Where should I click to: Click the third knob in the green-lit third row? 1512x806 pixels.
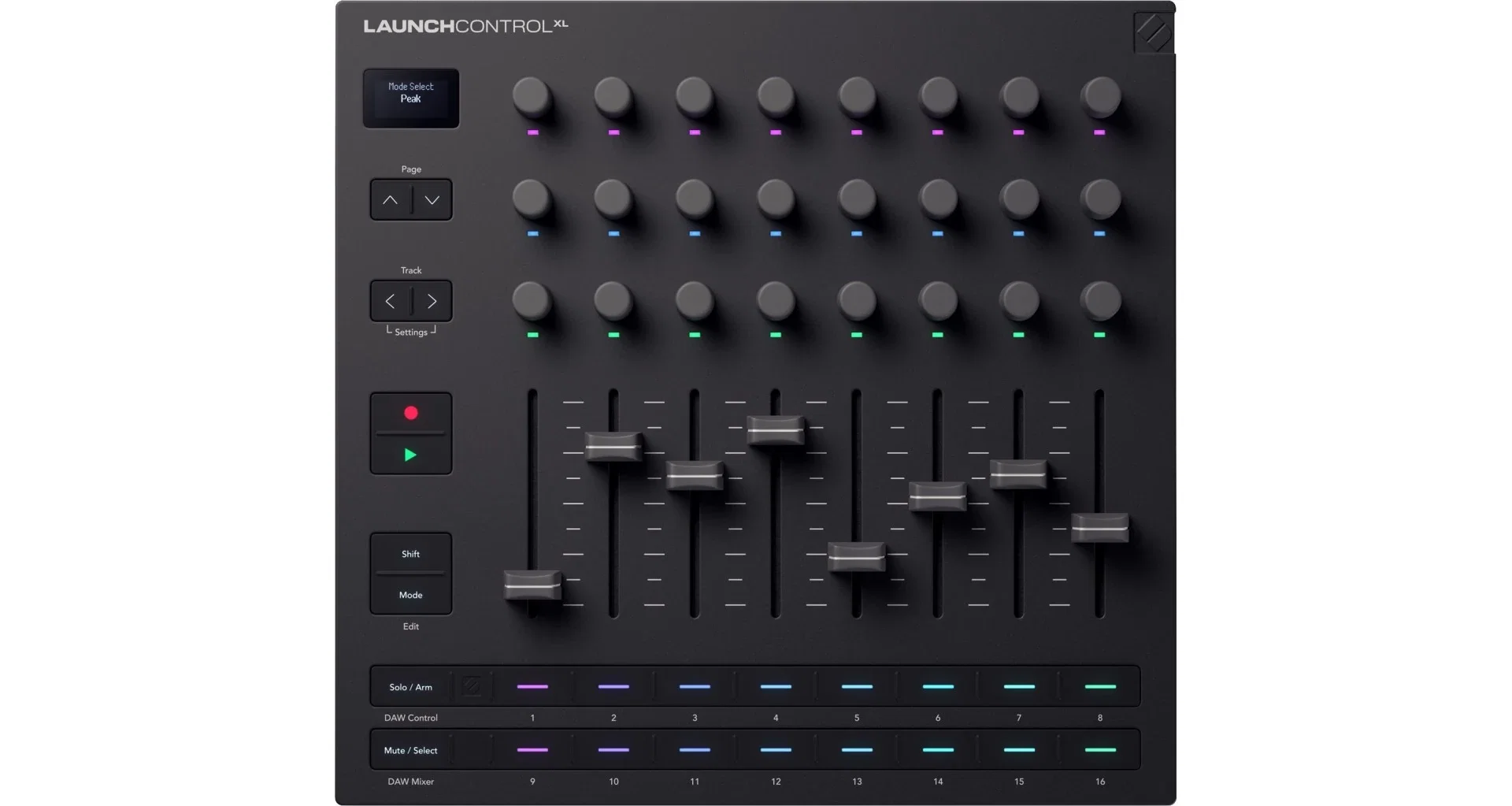coord(694,300)
